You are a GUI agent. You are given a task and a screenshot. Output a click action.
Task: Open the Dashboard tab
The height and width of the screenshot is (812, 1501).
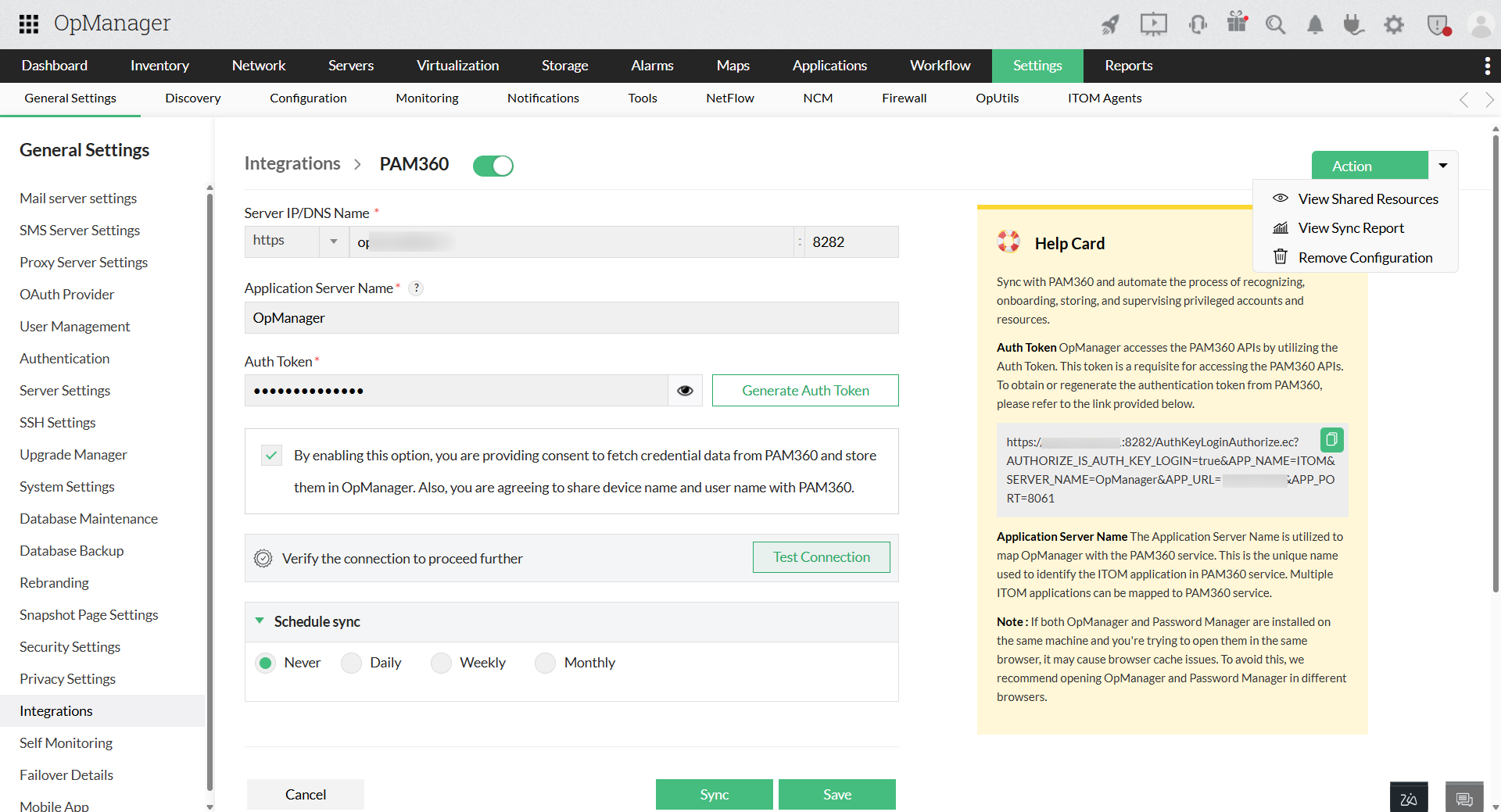tap(55, 66)
